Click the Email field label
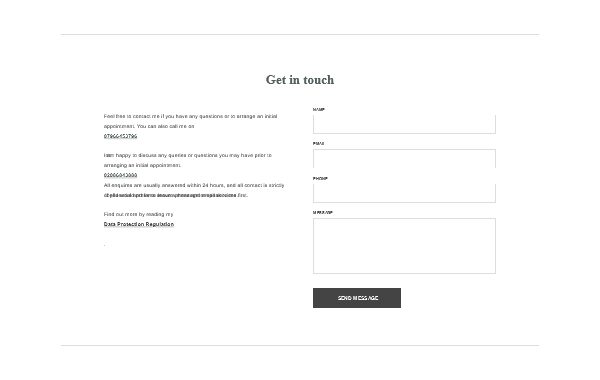 click(318, 144)
